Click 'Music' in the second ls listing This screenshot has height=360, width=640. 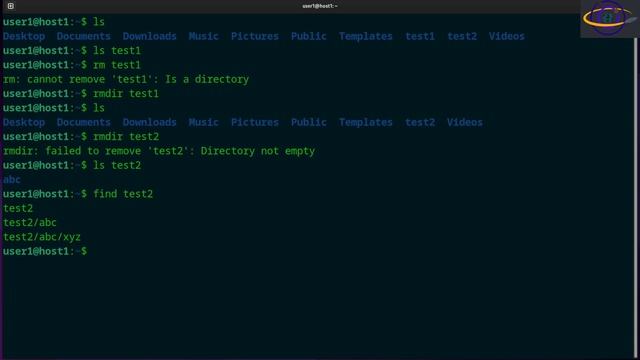click(203, 122)
